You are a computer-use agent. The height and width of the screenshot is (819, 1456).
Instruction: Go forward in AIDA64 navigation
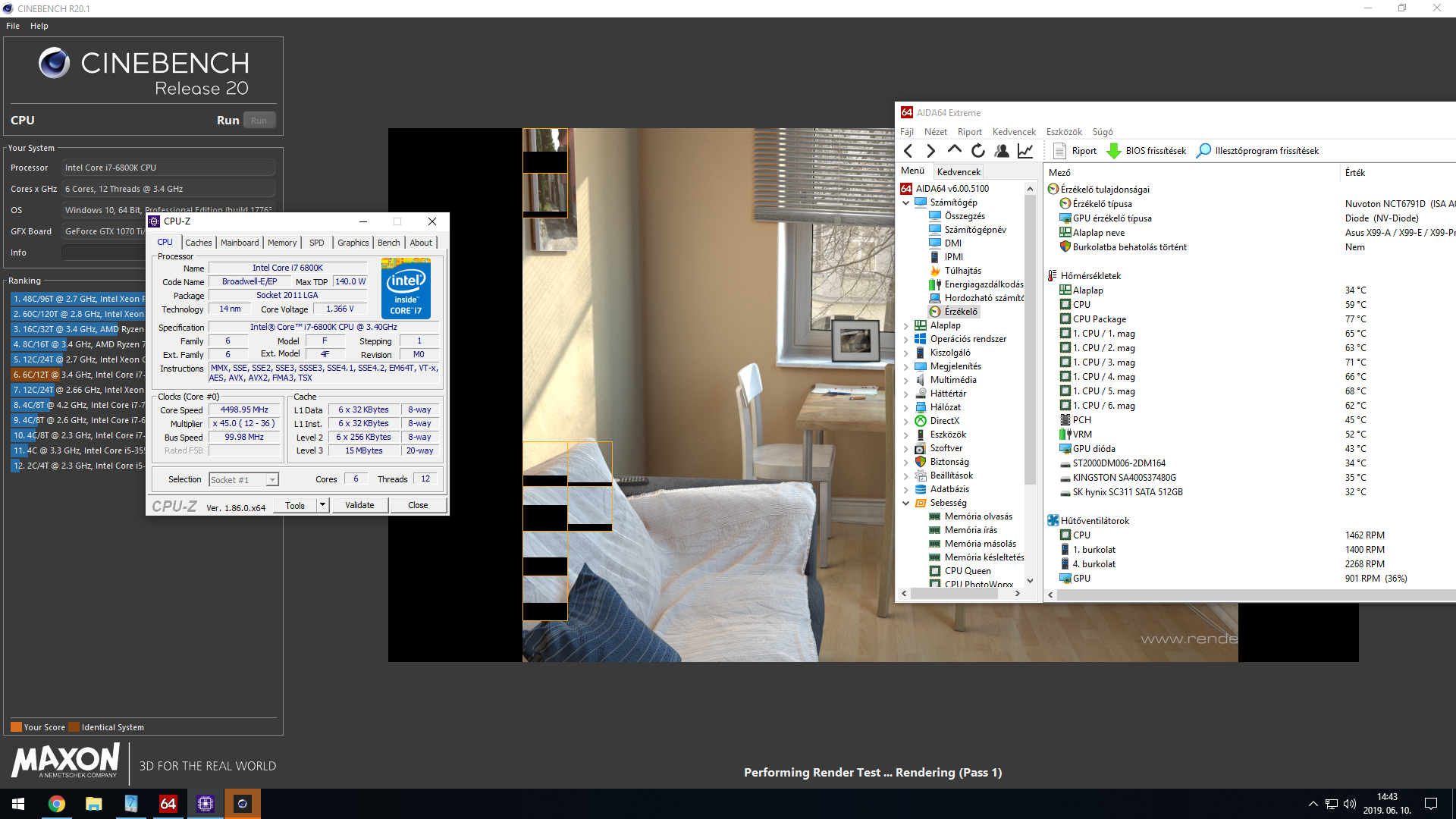tap(931, 151)
